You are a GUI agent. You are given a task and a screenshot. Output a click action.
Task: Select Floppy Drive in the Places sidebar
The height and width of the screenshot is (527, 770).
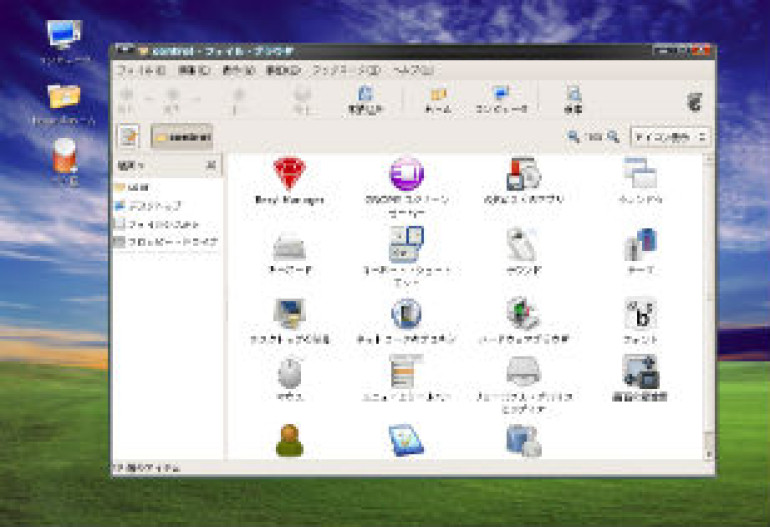click(x=166, y=242)
